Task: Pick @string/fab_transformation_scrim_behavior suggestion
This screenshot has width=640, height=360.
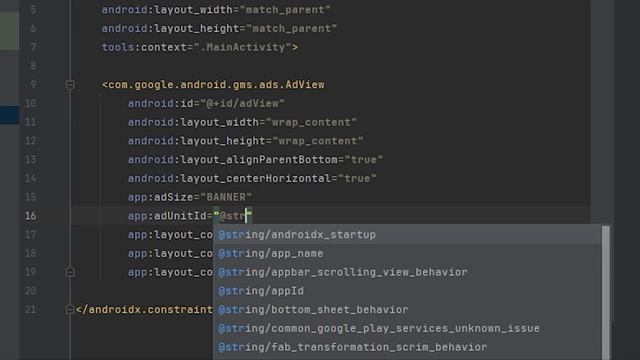Action: click(407, 347)
